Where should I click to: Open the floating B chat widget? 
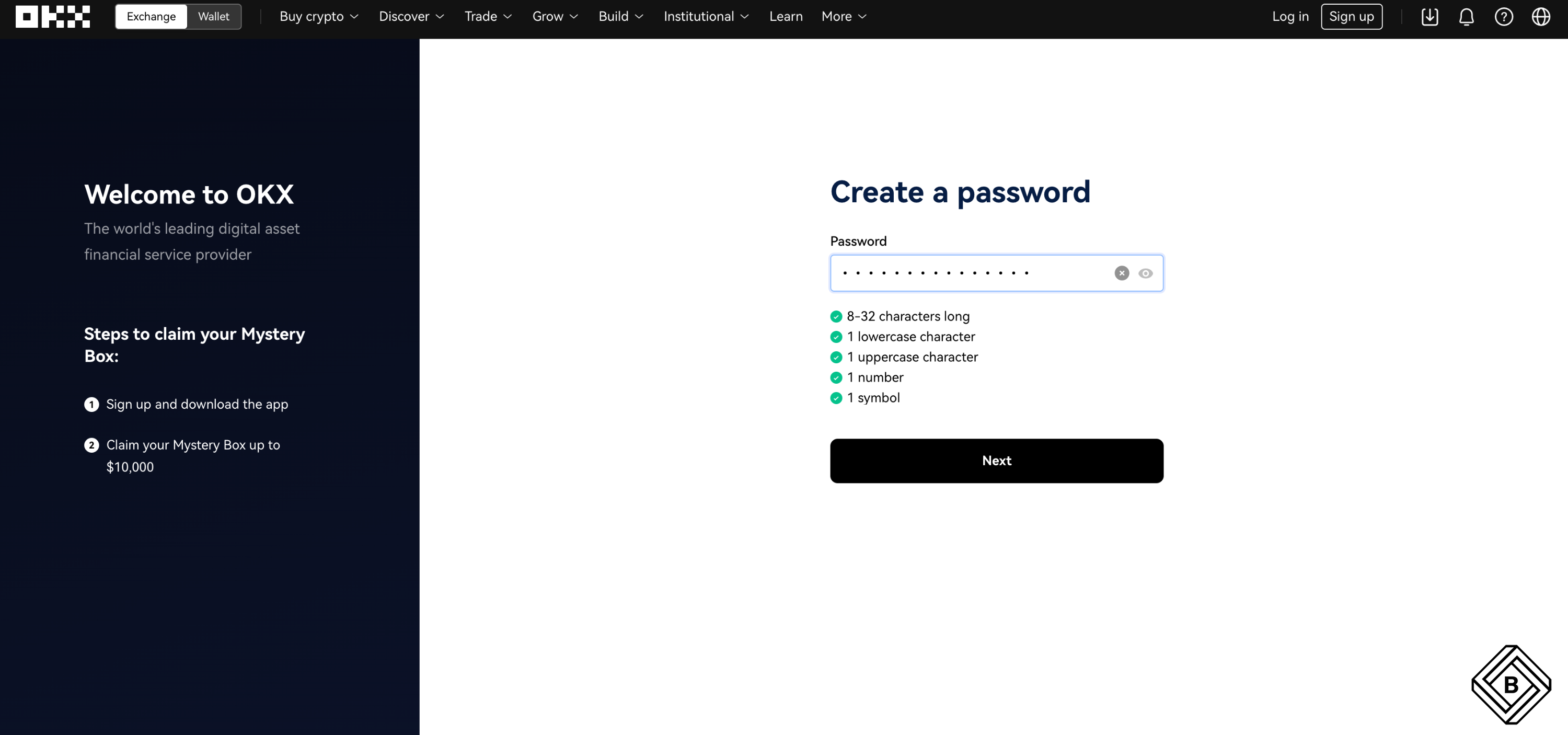tap(1511, 684)
